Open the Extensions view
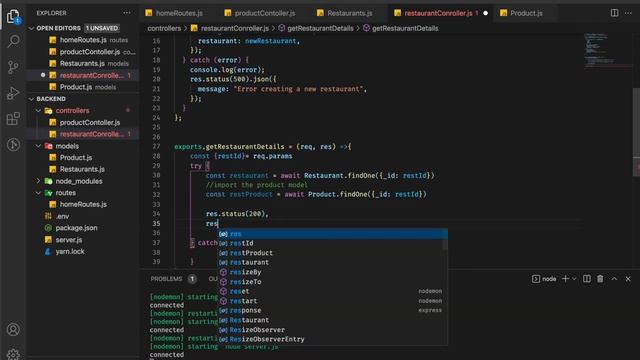The width and height of the screenshot is (640, 360). click(x=13, y=119)
